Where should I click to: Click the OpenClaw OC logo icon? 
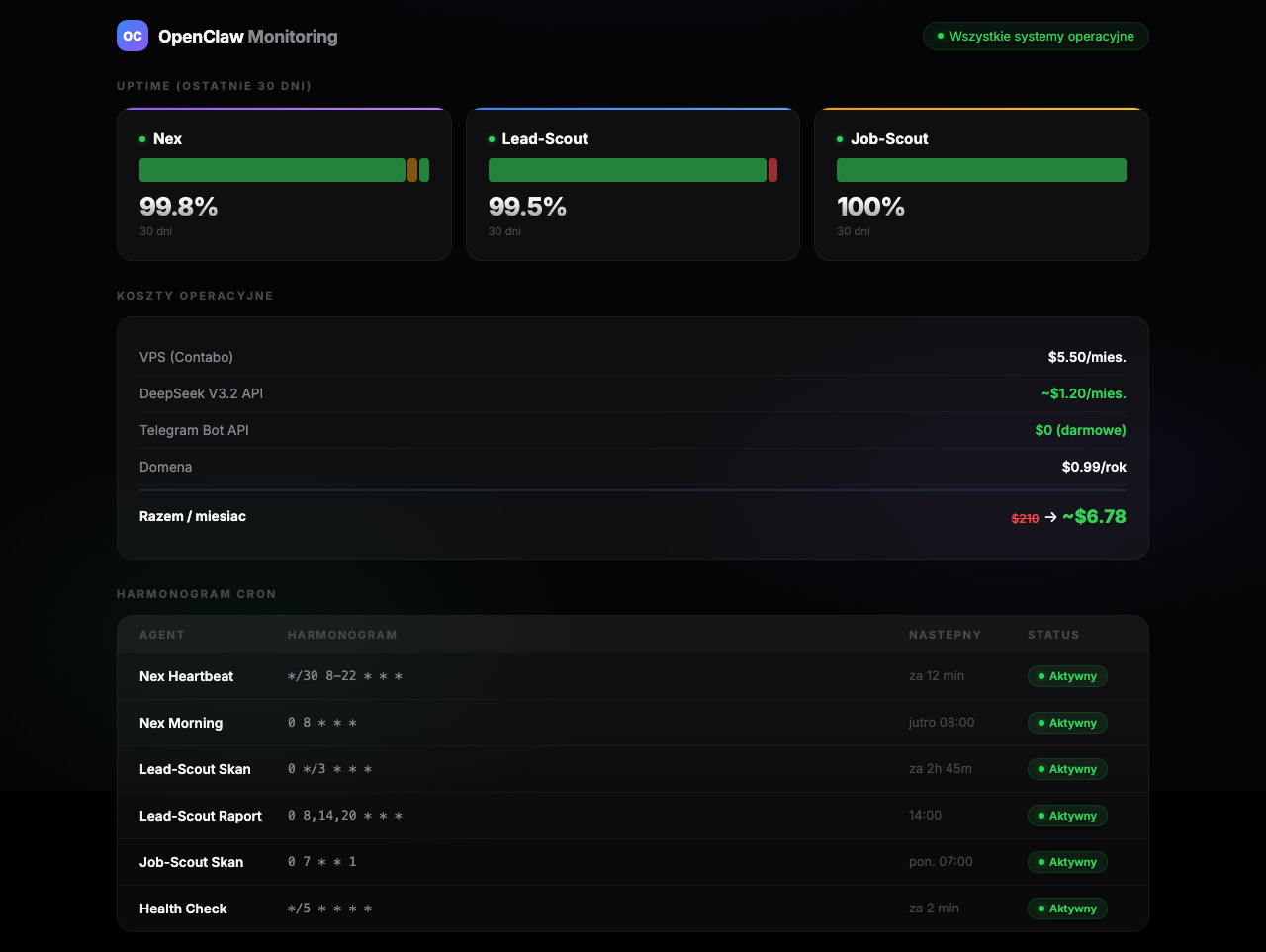133,36
